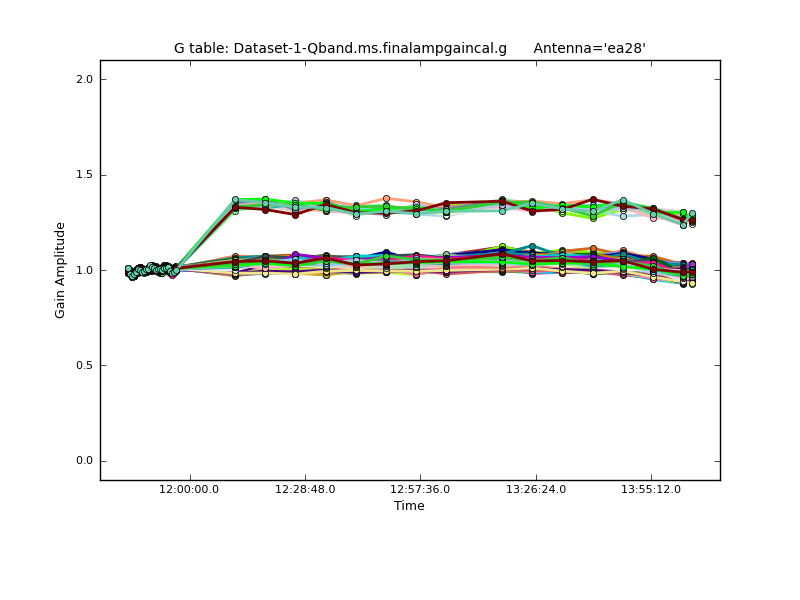Click the 13:26:24.0 time tick label
The width and height of the screenshot is (800, 600).
click(x=536, y=489)
